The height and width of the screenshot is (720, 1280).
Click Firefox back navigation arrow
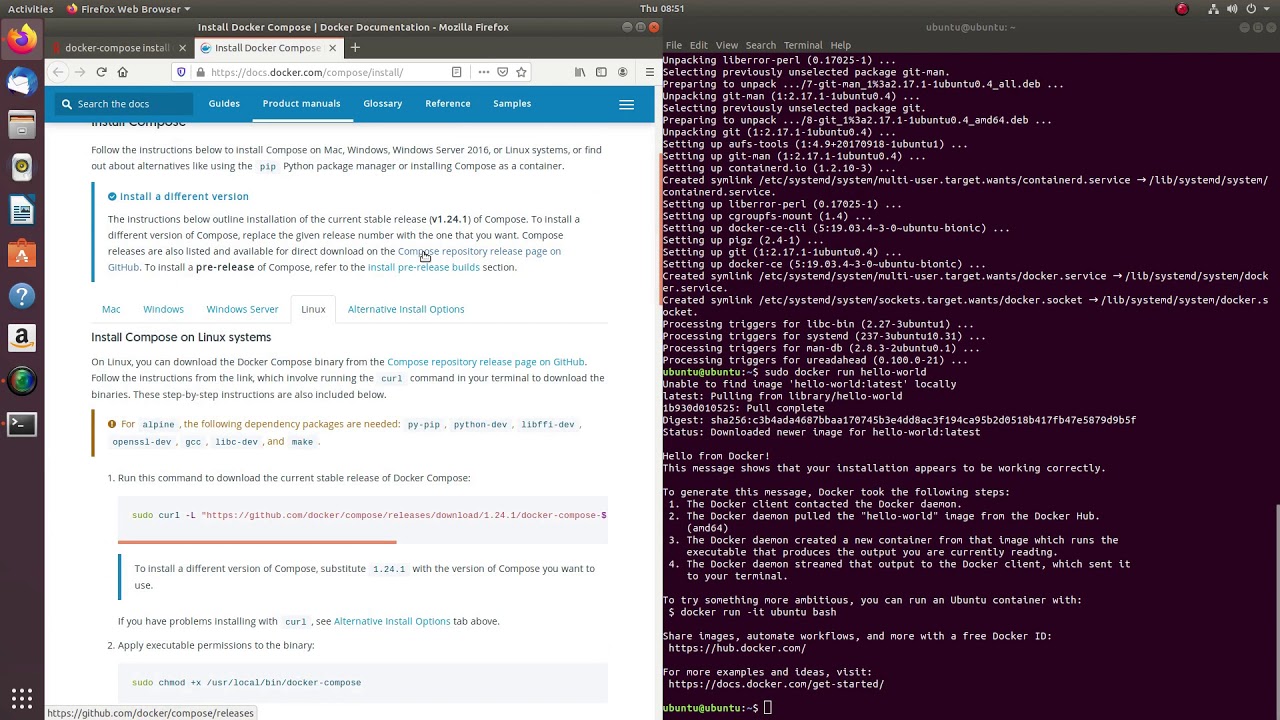[x=58, y=72]
